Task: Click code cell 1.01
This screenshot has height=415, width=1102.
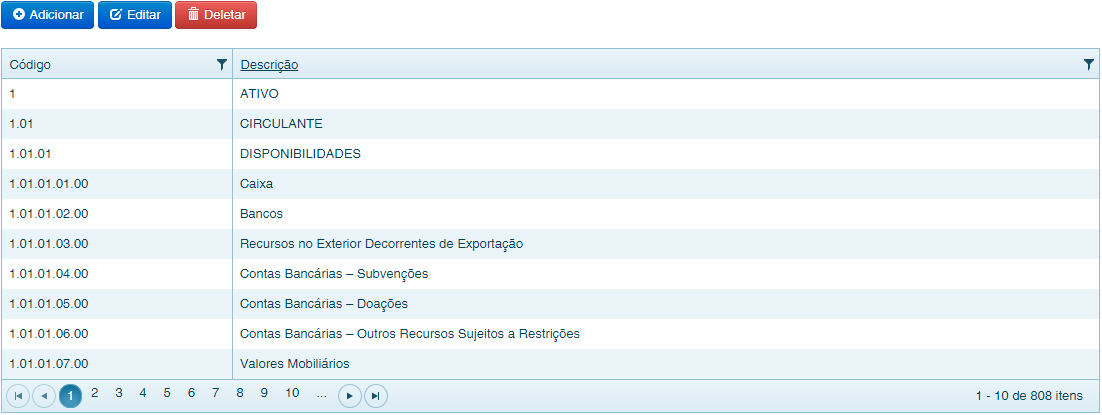Action: [x=117, y=124]
